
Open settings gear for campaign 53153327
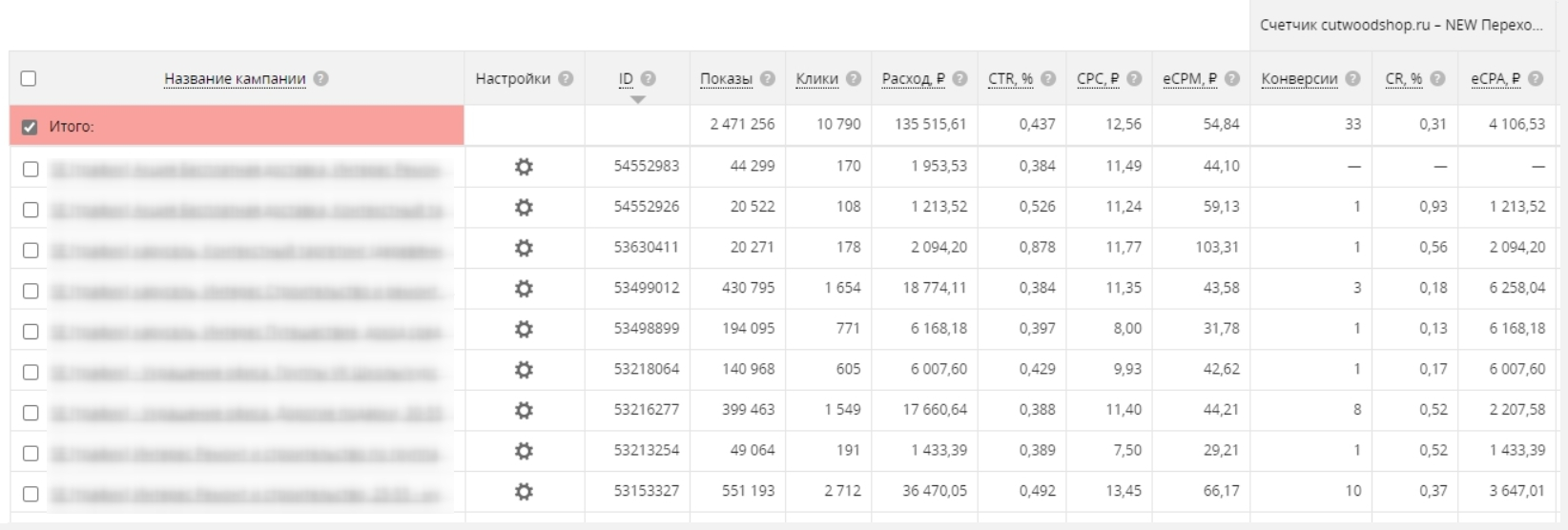pyautogui.click(x=524, y=492)
